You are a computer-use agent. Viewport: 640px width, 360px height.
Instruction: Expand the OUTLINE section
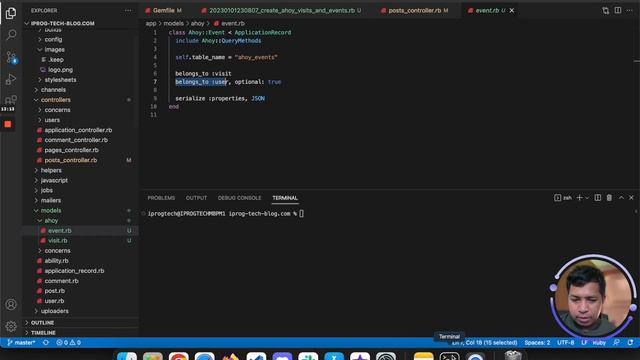(x=42, y=323)
